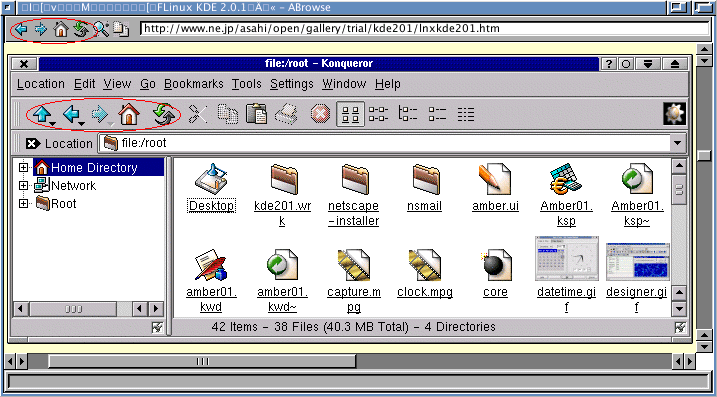The image size is (717, 397).
Task: Select tree view mode icon
Action: tap(408, 114)
